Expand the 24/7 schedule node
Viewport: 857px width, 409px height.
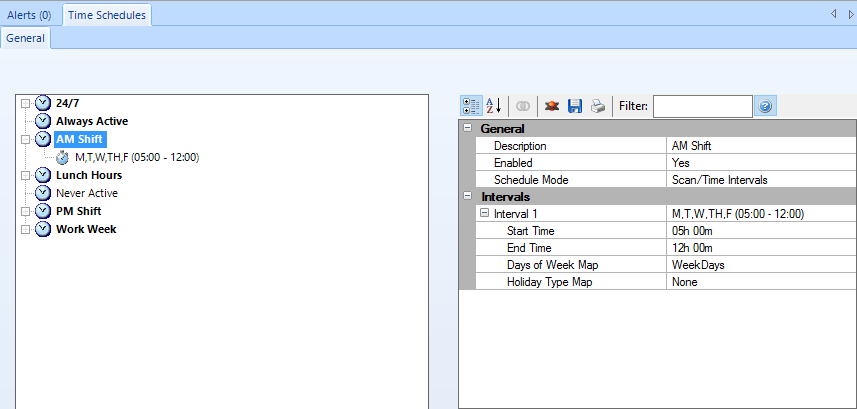pyautogui.click(x=25, y=103)
